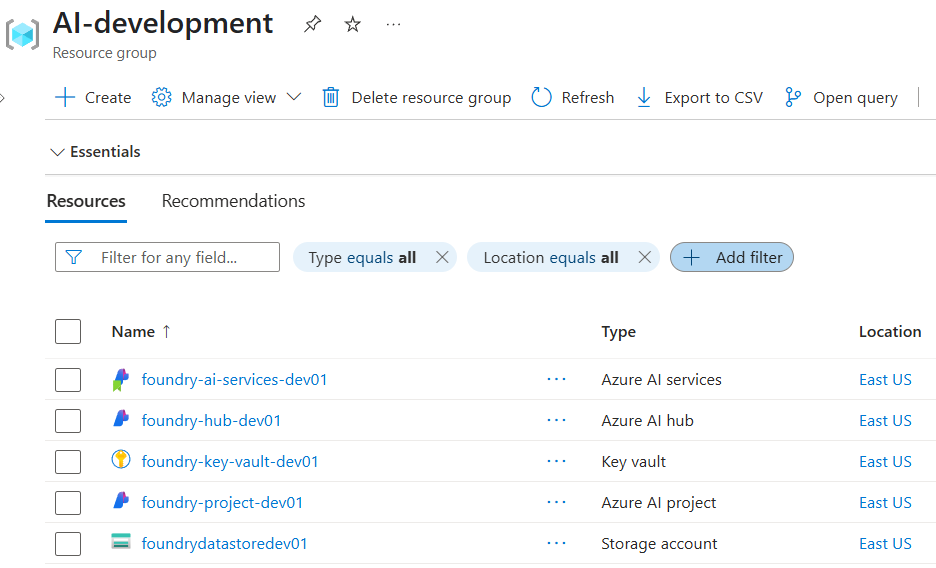The width and height of the screenshot is (936, 568).
Task: Click the Azure AI hub type cell
Action: point(647,421)
